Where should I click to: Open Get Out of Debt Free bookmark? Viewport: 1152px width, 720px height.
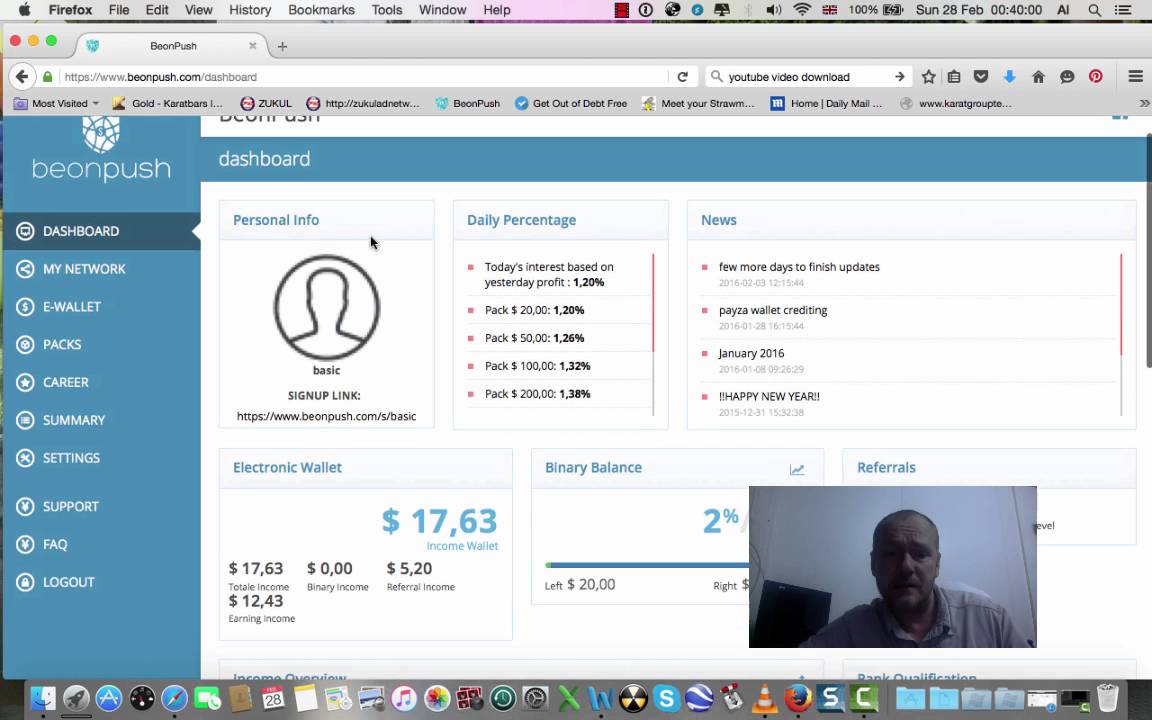(571, 104)
